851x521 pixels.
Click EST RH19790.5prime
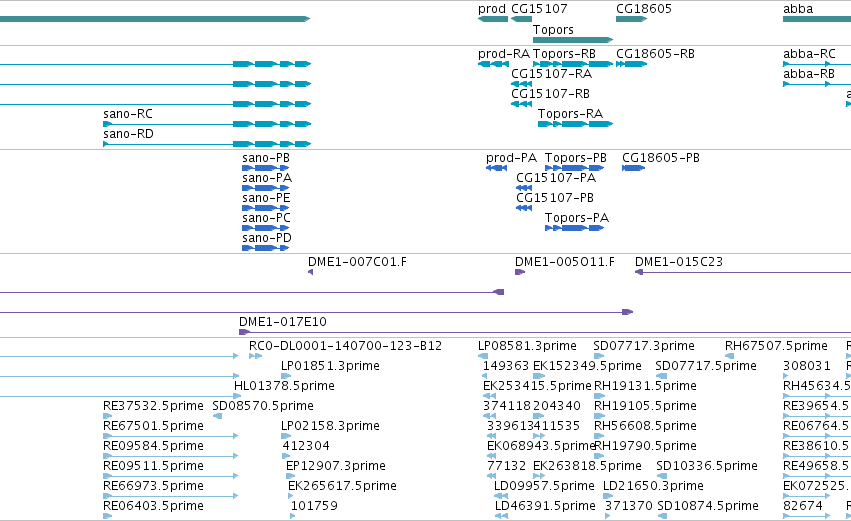tap(600, 456)
